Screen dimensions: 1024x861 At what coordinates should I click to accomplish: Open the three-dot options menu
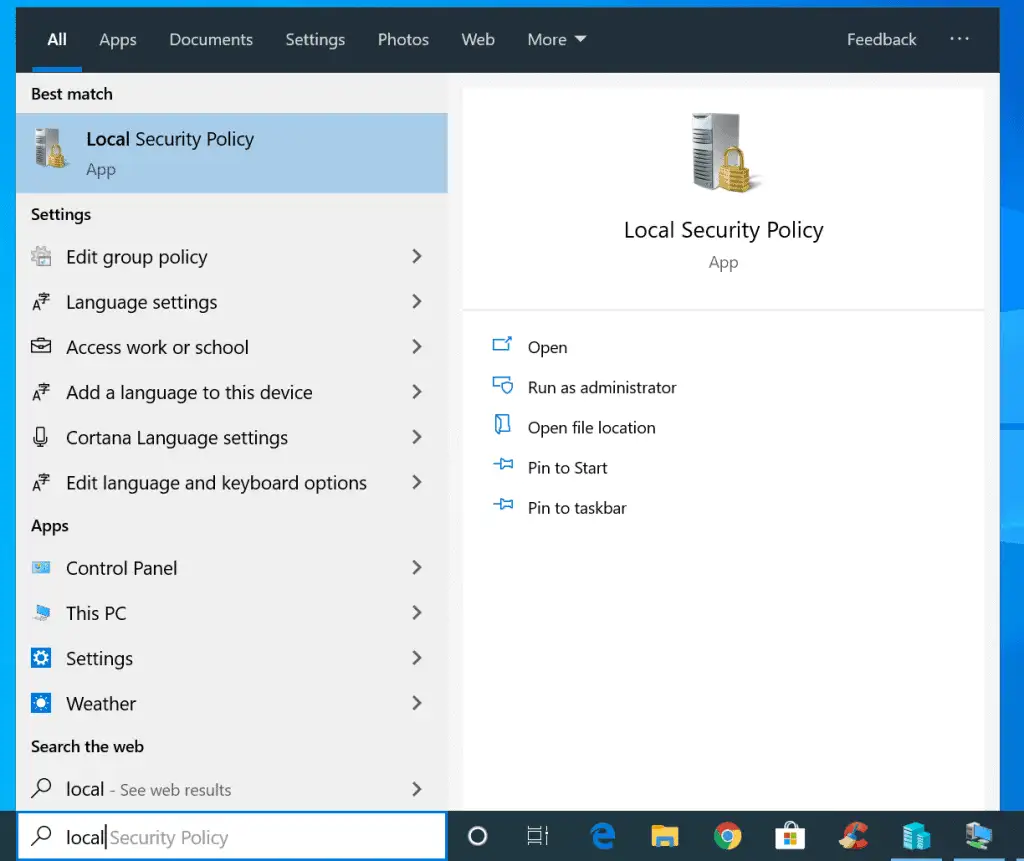[959, 39]
